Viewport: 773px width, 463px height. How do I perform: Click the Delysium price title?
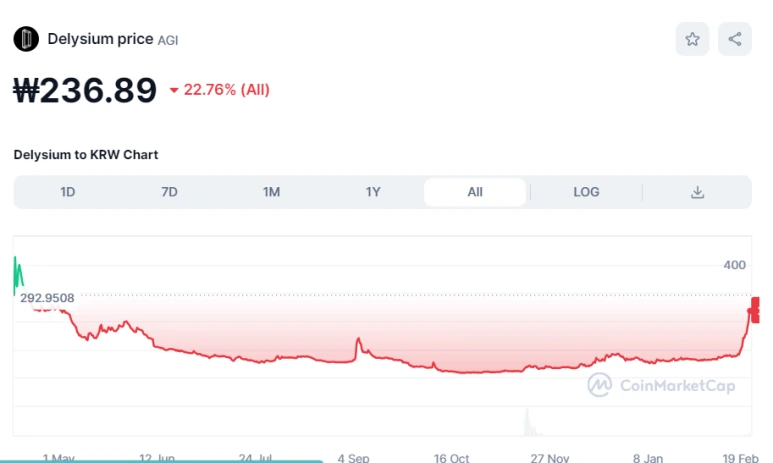tap(100, 39)
